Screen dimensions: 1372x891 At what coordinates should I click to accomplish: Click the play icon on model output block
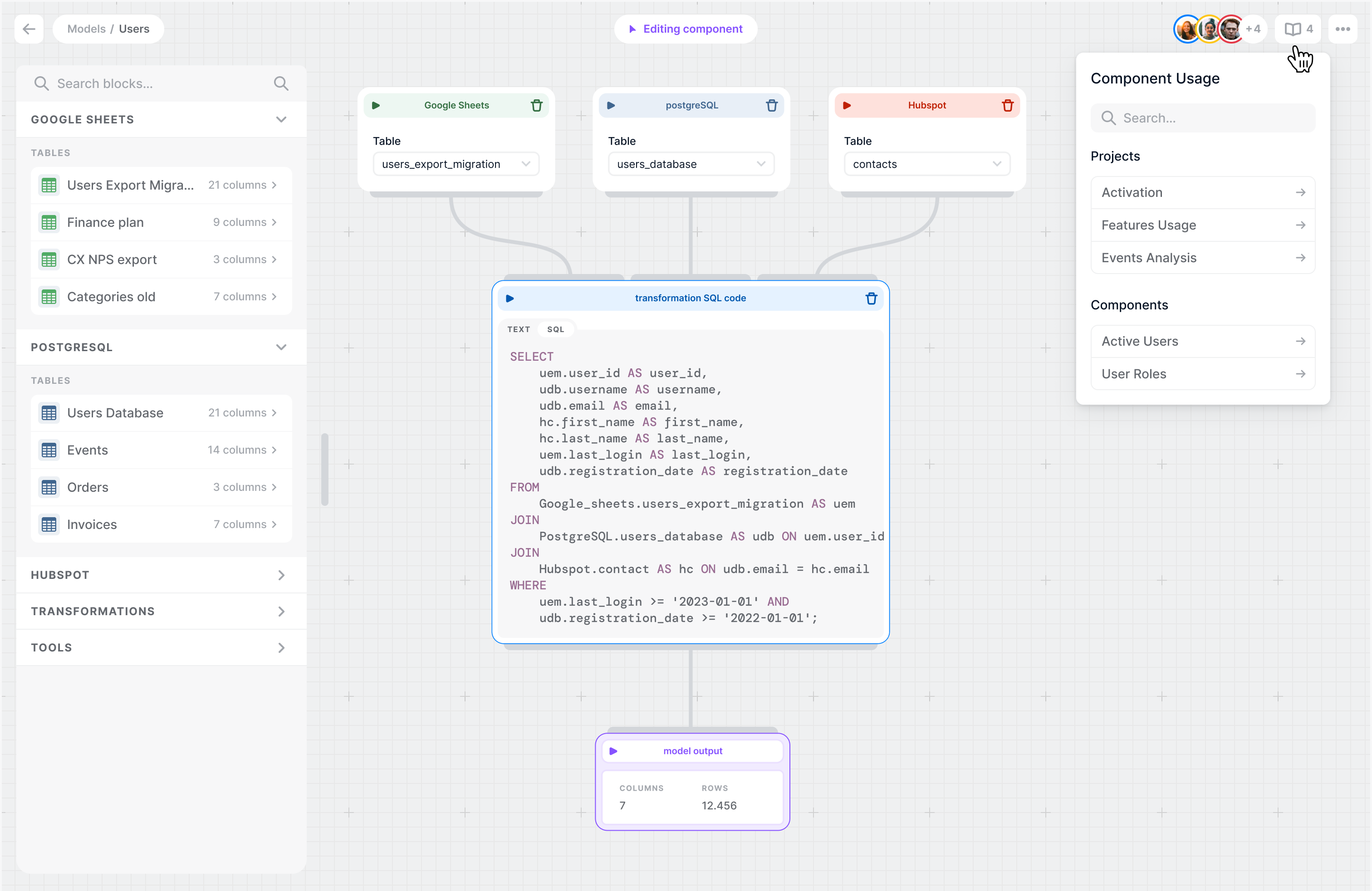614,751
